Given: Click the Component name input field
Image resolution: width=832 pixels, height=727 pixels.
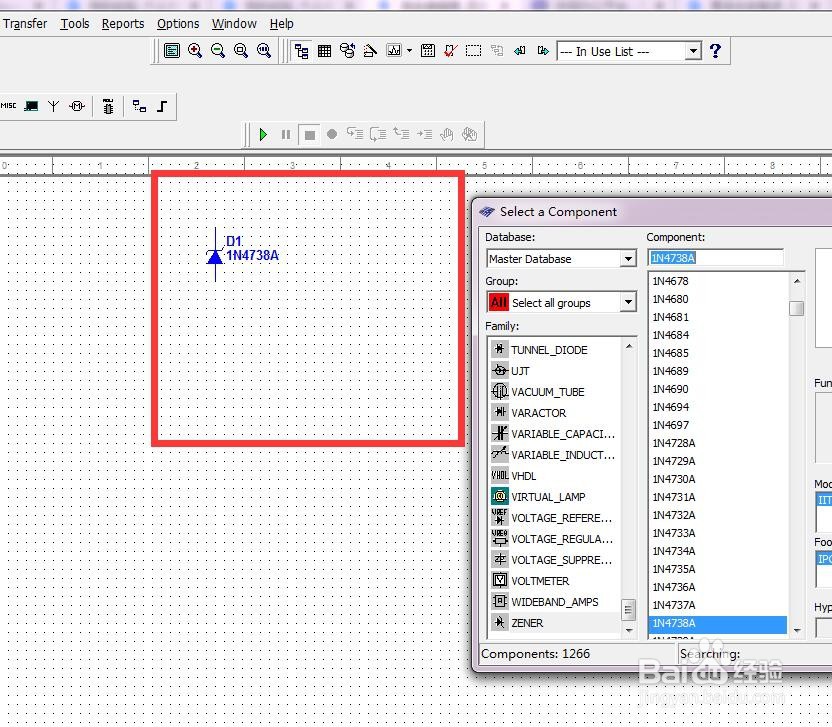Looking at the screenshot, I should [715, 258].
